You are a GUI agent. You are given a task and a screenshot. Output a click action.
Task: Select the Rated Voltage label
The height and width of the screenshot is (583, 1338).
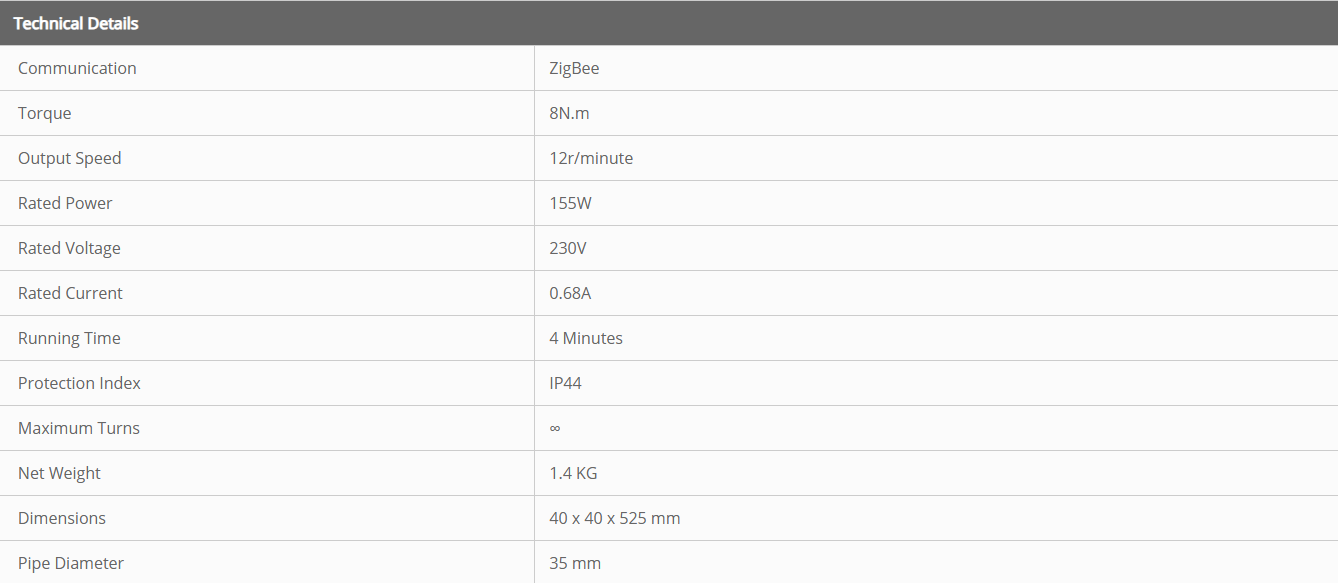point(69,248)
